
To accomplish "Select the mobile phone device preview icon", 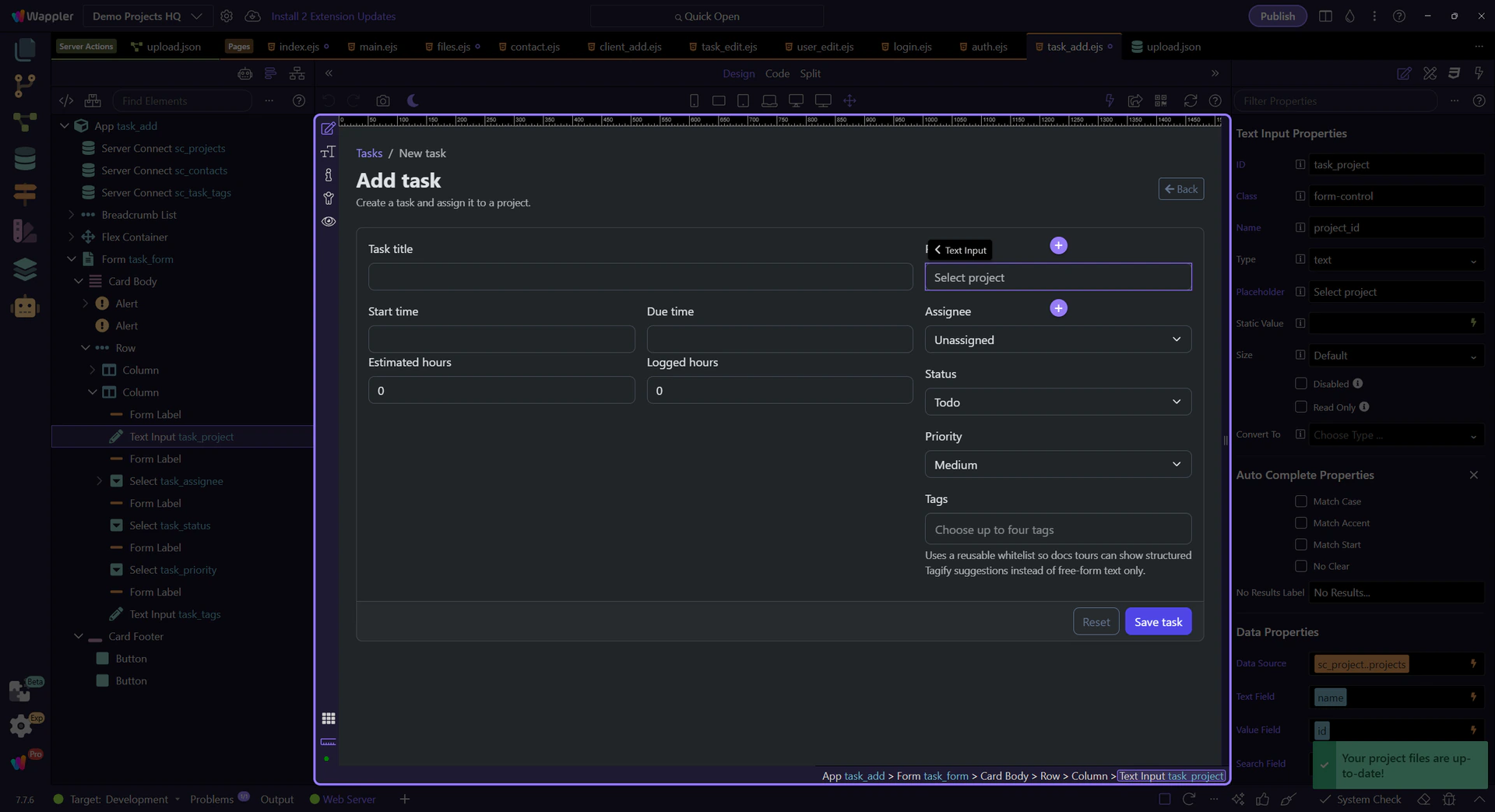I will [x=694, y=100].
